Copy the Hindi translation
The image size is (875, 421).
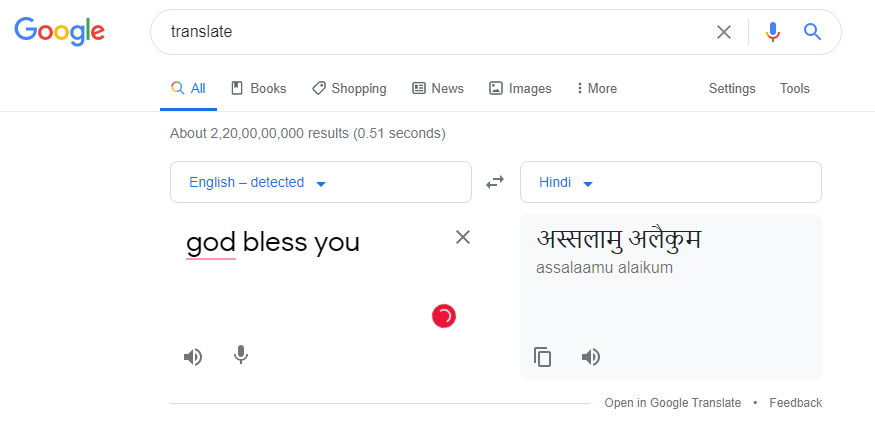(x=543, y=357)
